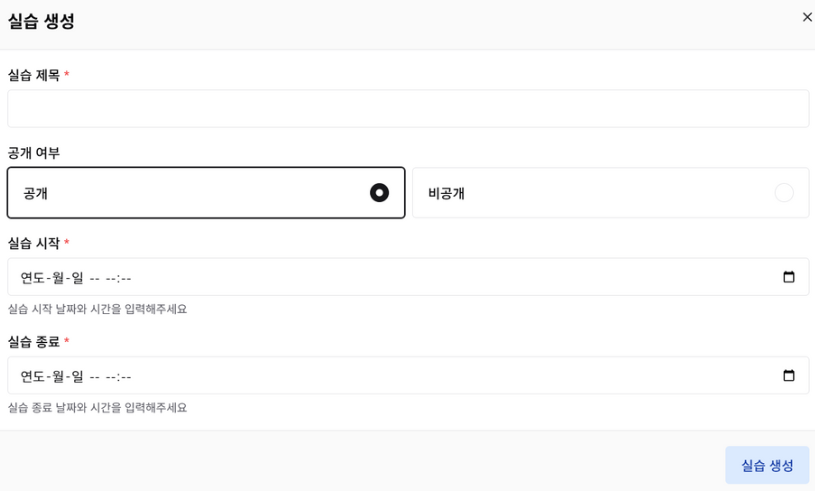
Task: Focus the 실습 제목 text input
Action: pyautogui.click(x=408, y=109)
